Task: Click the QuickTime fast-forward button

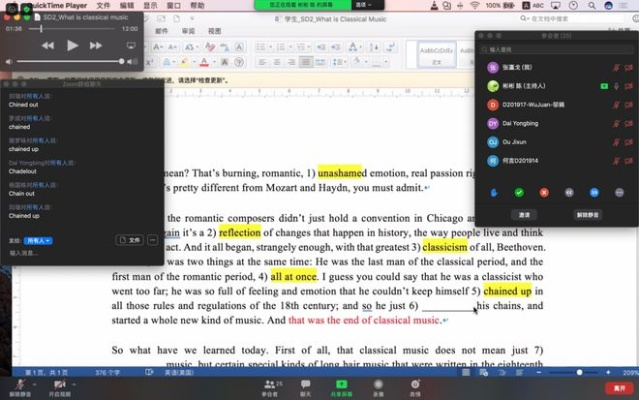Action: [x=96, y=45]
